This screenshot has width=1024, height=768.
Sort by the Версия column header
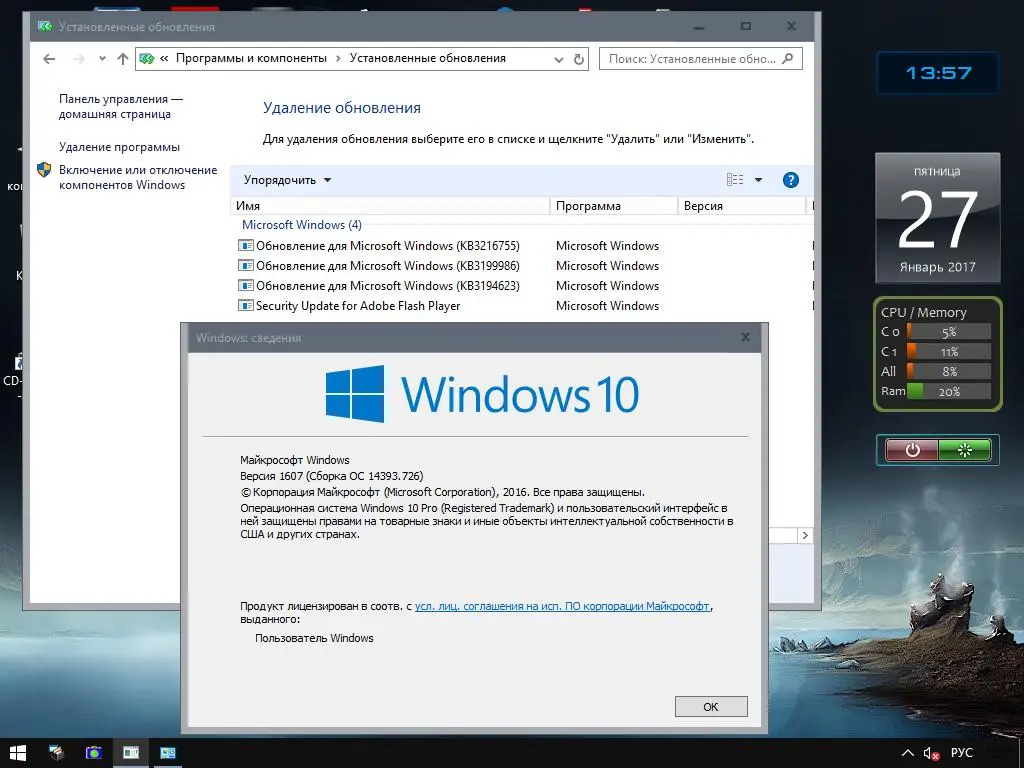tap(742, 206)
